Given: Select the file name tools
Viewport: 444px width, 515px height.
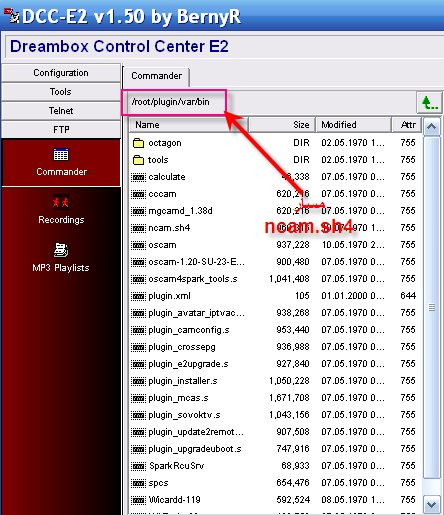Looking at the screenshot, I should [158, 160].
